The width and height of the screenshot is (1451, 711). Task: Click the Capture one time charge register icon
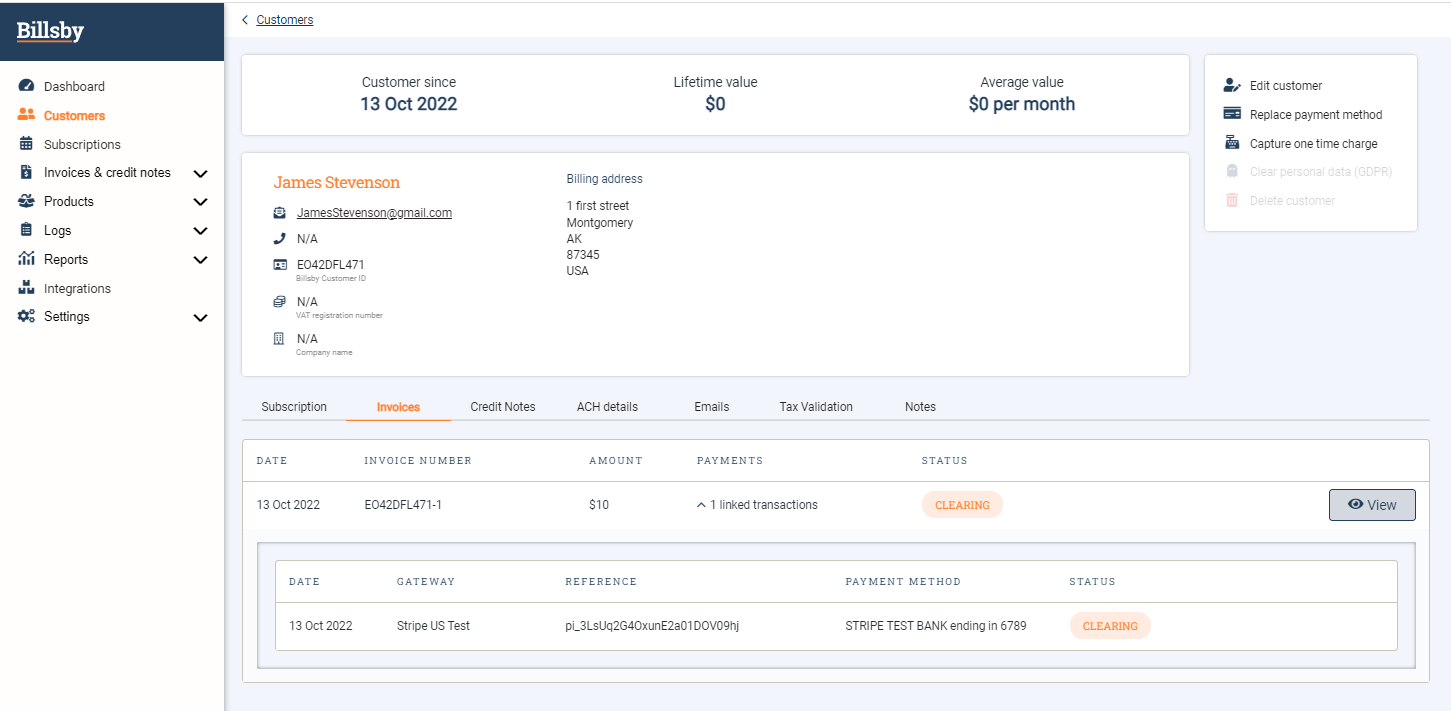(1232, 143)
